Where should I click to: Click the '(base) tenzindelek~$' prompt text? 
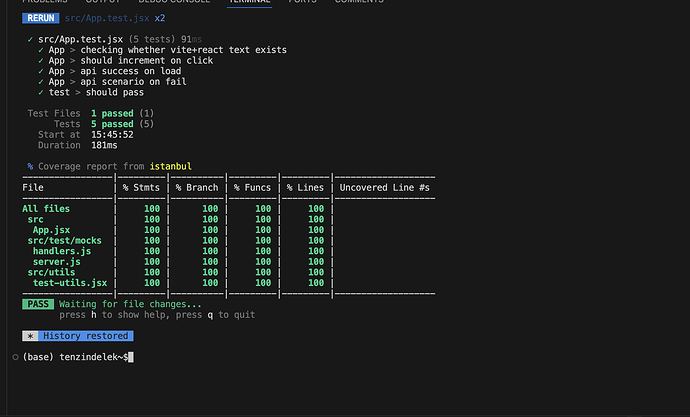[x=75, y=357]
